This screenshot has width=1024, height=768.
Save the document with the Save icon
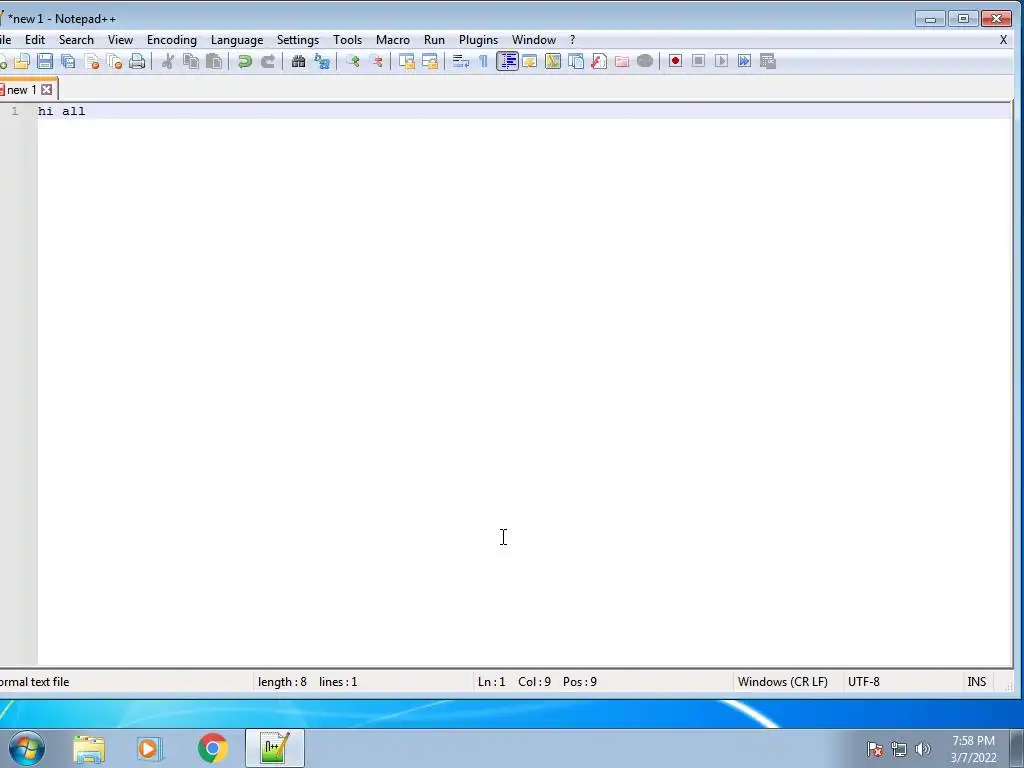pos(44,61)
